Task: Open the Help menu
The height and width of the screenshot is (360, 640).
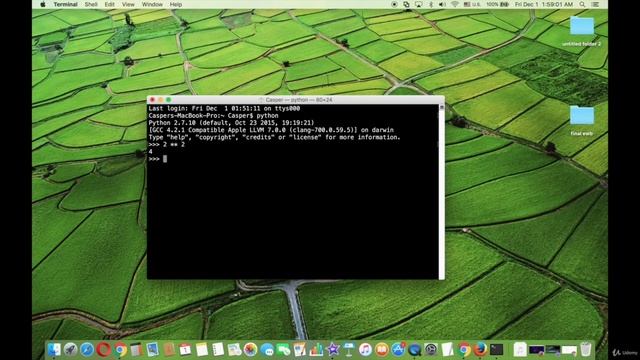Action: 176,4
